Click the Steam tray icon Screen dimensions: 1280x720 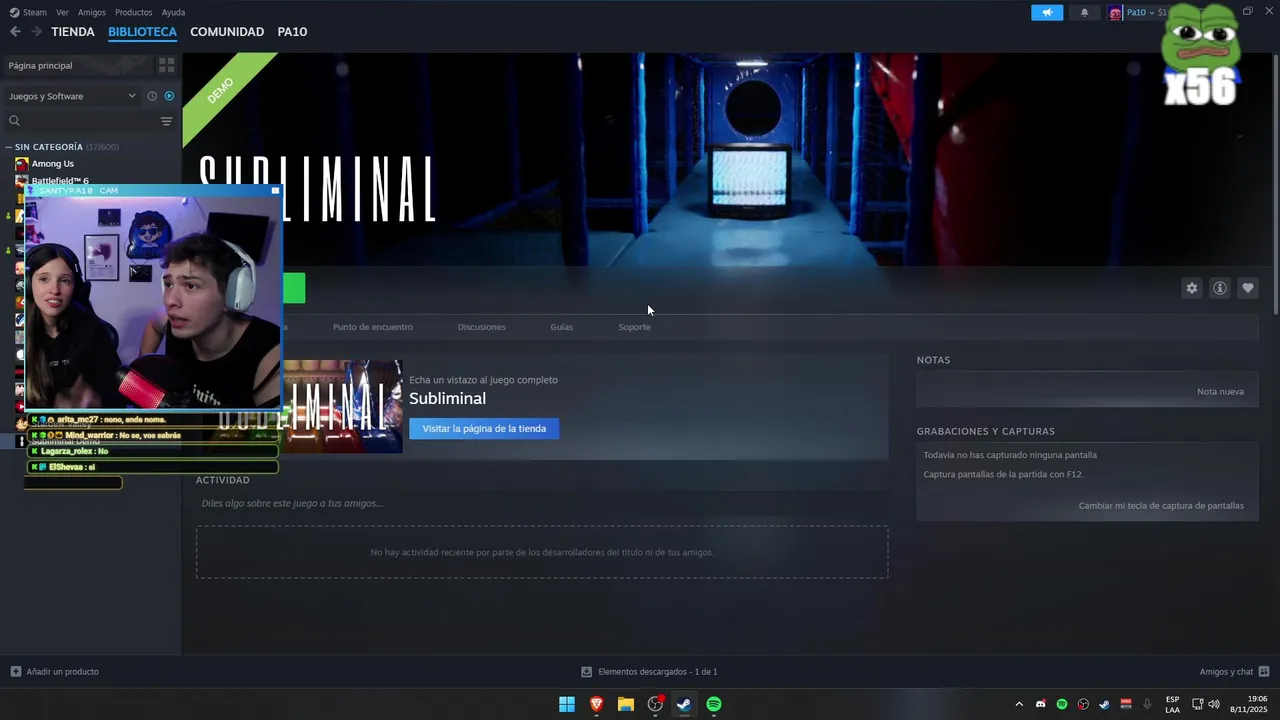point(1104,704)
